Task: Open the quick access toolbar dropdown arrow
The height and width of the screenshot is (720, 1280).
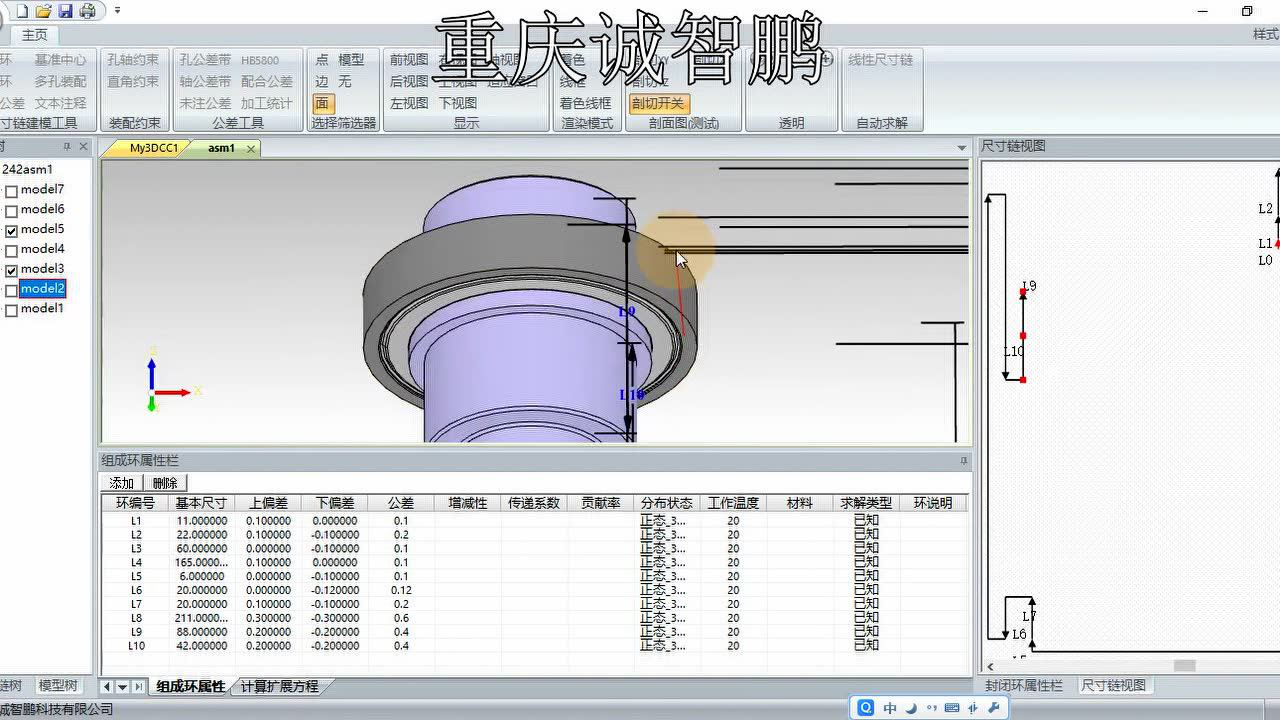Action: [117, 11]
